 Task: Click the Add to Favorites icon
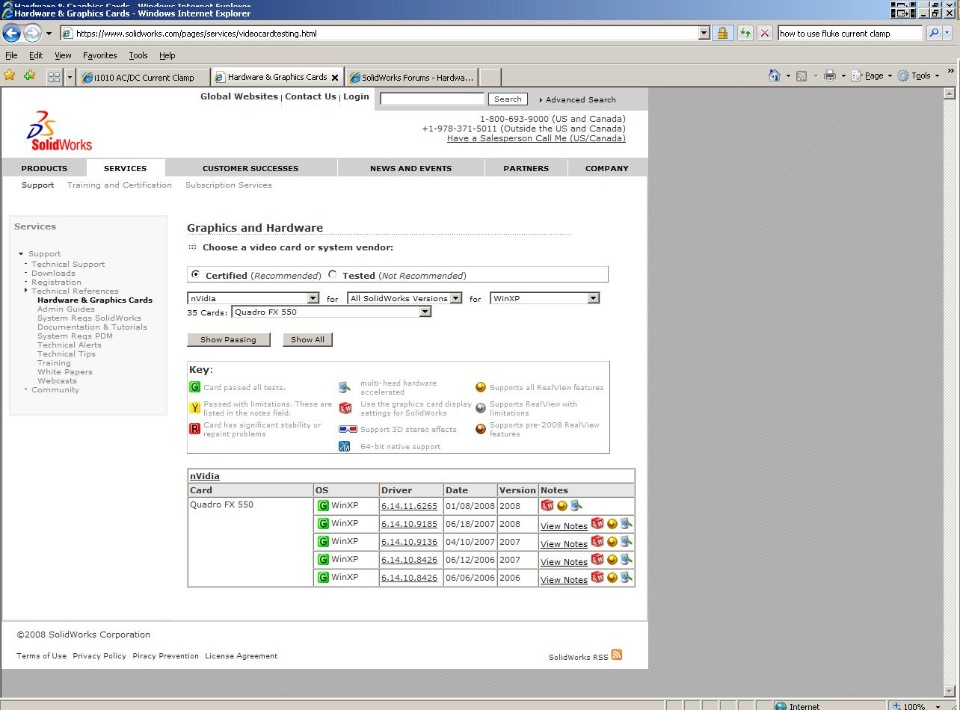pyautogui.click(x=29, y=76)
